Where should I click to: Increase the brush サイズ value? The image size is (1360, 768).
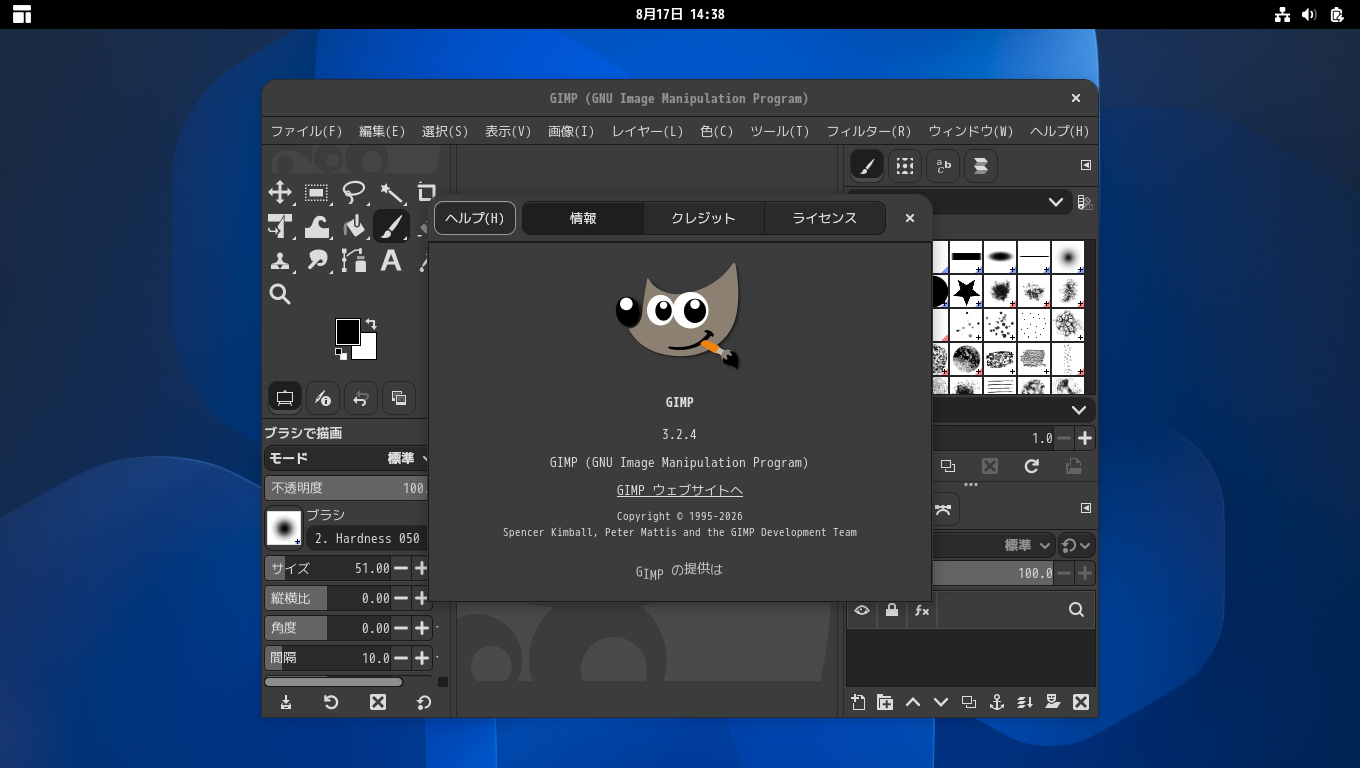click(x=421, y=568)
